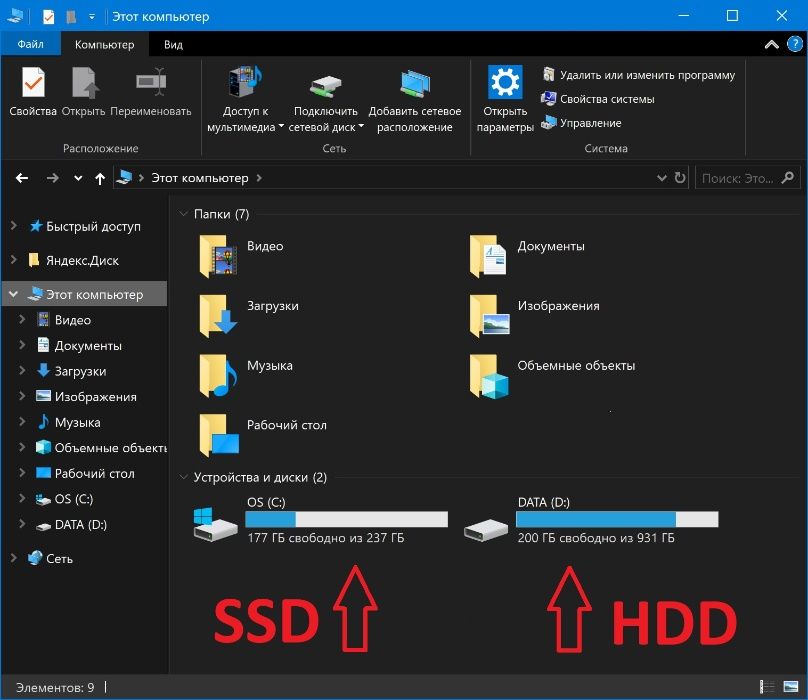Collapse the ribbon with the chevron
Viewport: 808px width, 700px height.
click(x=771, y=44)
